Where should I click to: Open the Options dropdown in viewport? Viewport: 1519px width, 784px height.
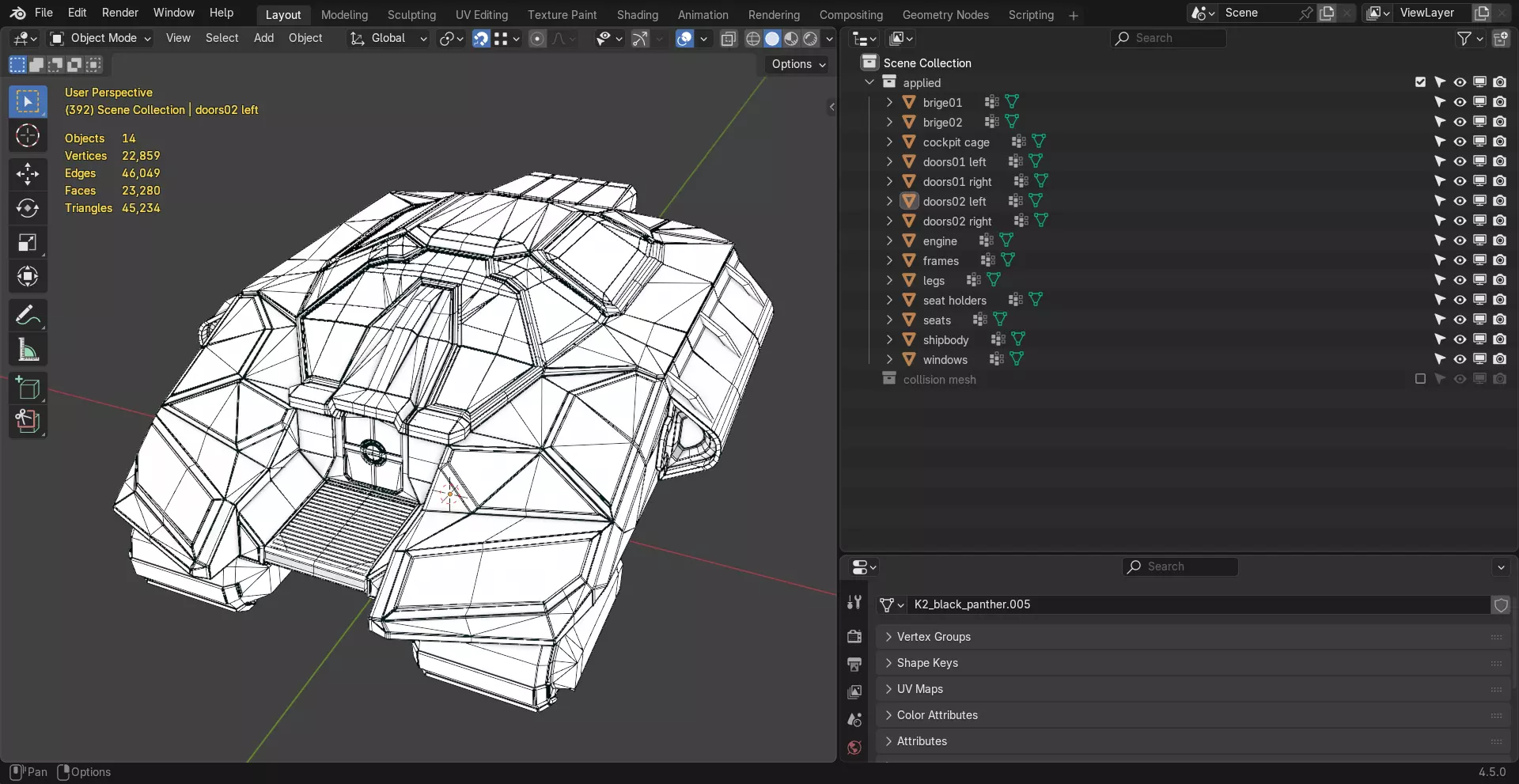(x=798, y=64)
